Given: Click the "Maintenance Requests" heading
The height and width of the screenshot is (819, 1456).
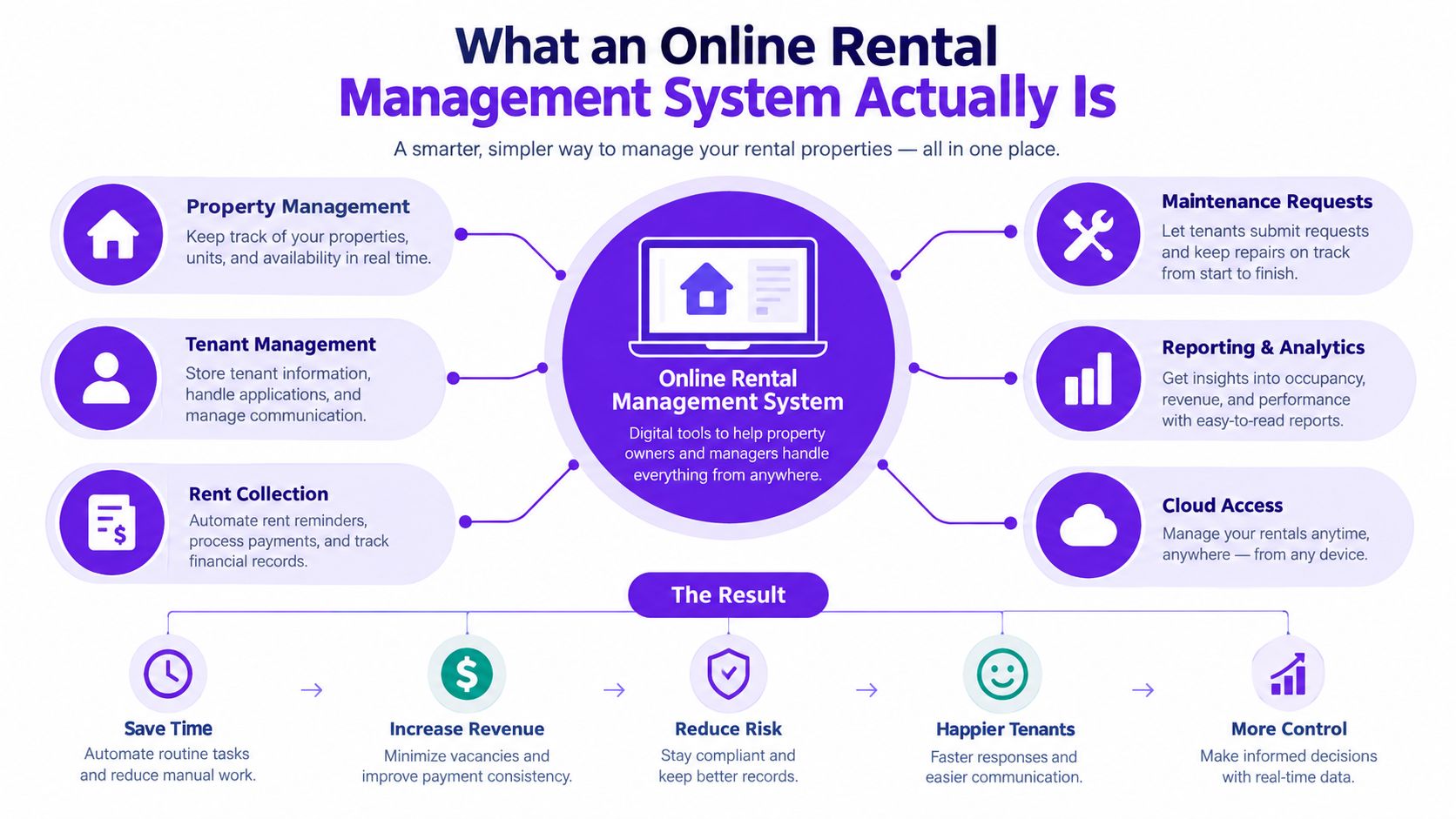Looking at the screenshot, I should (x=1267, y=202).
